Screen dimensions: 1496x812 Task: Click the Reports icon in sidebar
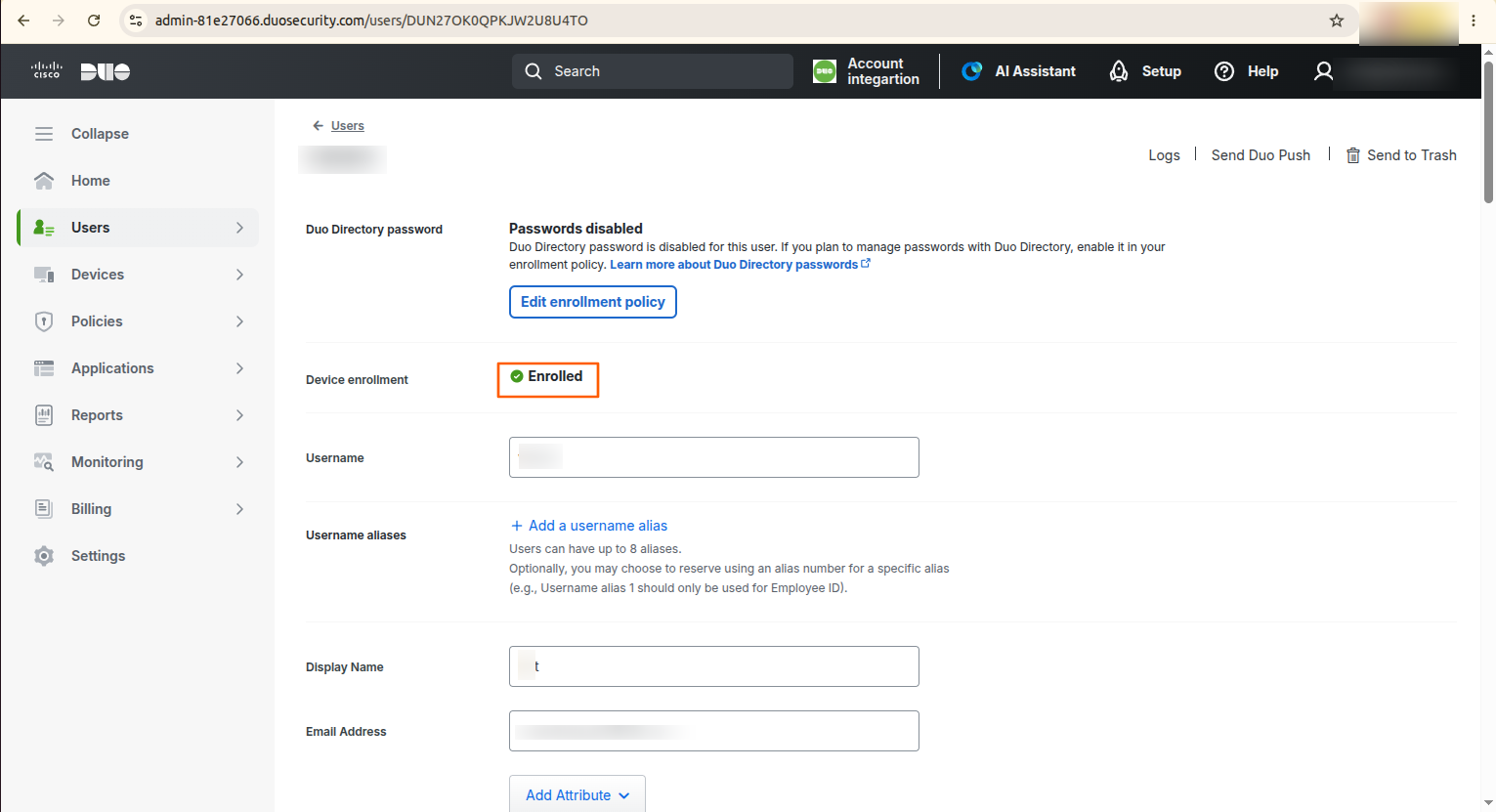coord(44,415)
